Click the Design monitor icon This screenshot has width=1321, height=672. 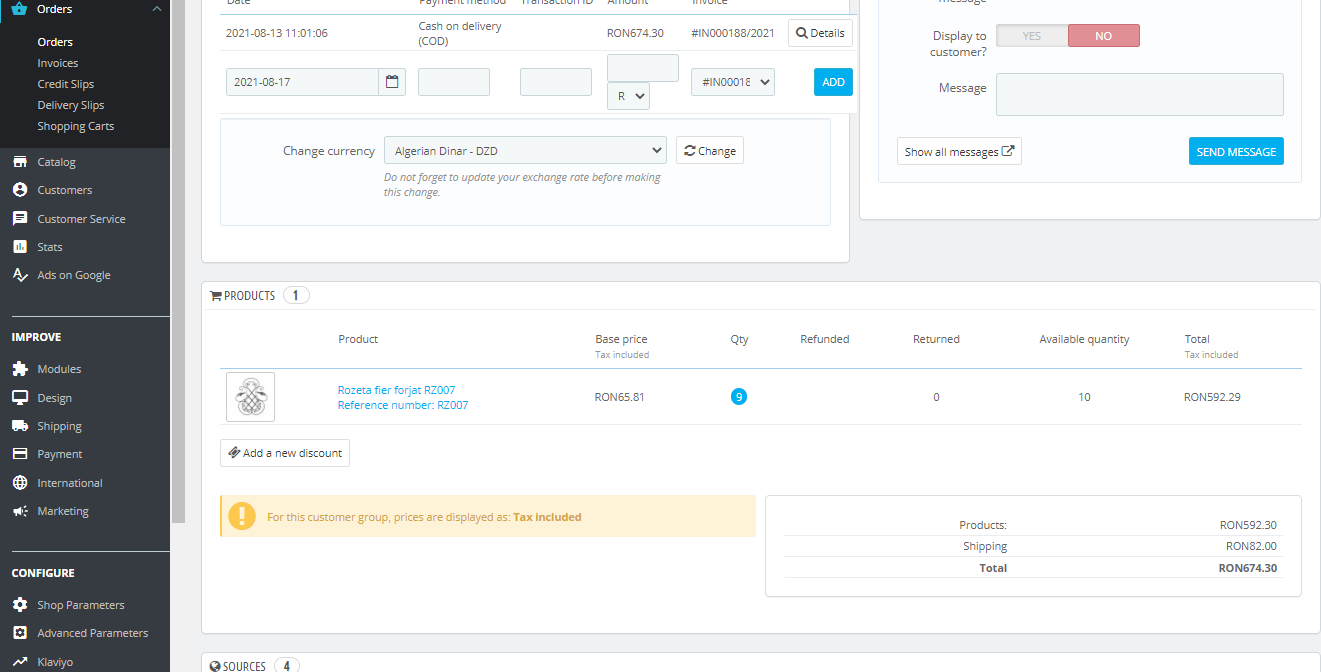(19, 398)
